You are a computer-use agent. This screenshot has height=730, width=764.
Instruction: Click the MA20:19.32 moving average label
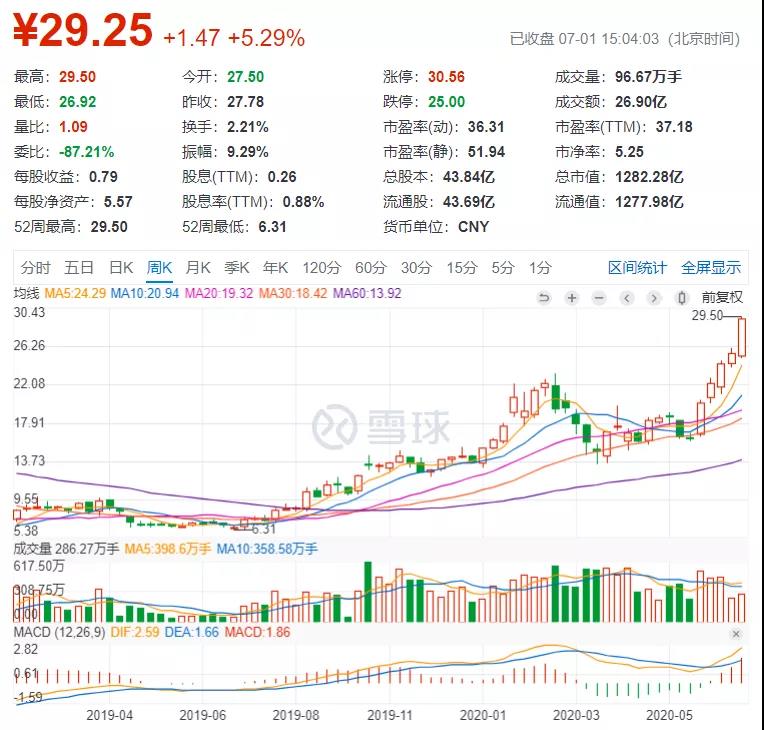tap(219, 293)
